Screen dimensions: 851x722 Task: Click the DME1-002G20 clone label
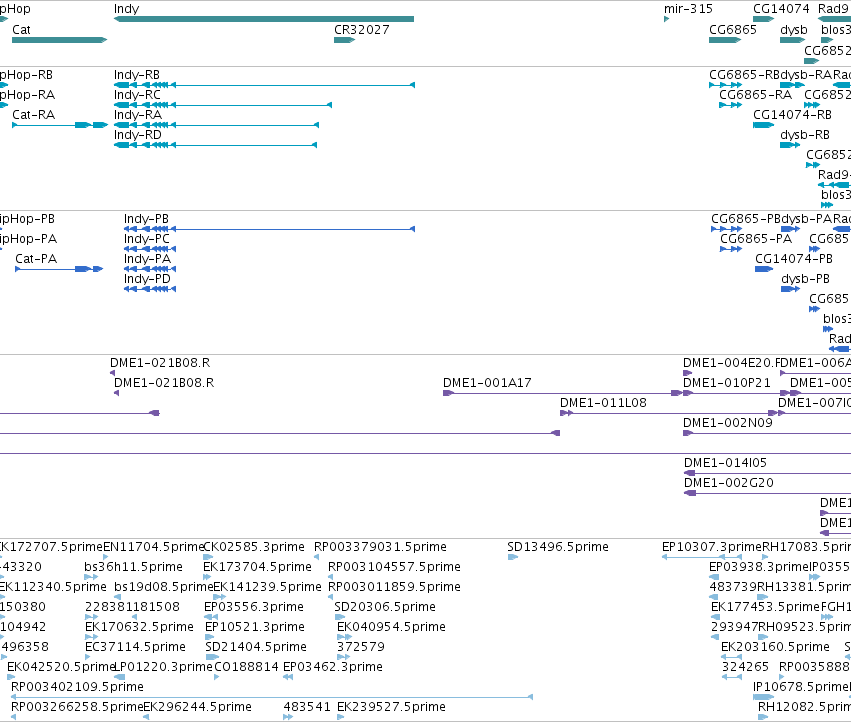(x=729, y=483)
